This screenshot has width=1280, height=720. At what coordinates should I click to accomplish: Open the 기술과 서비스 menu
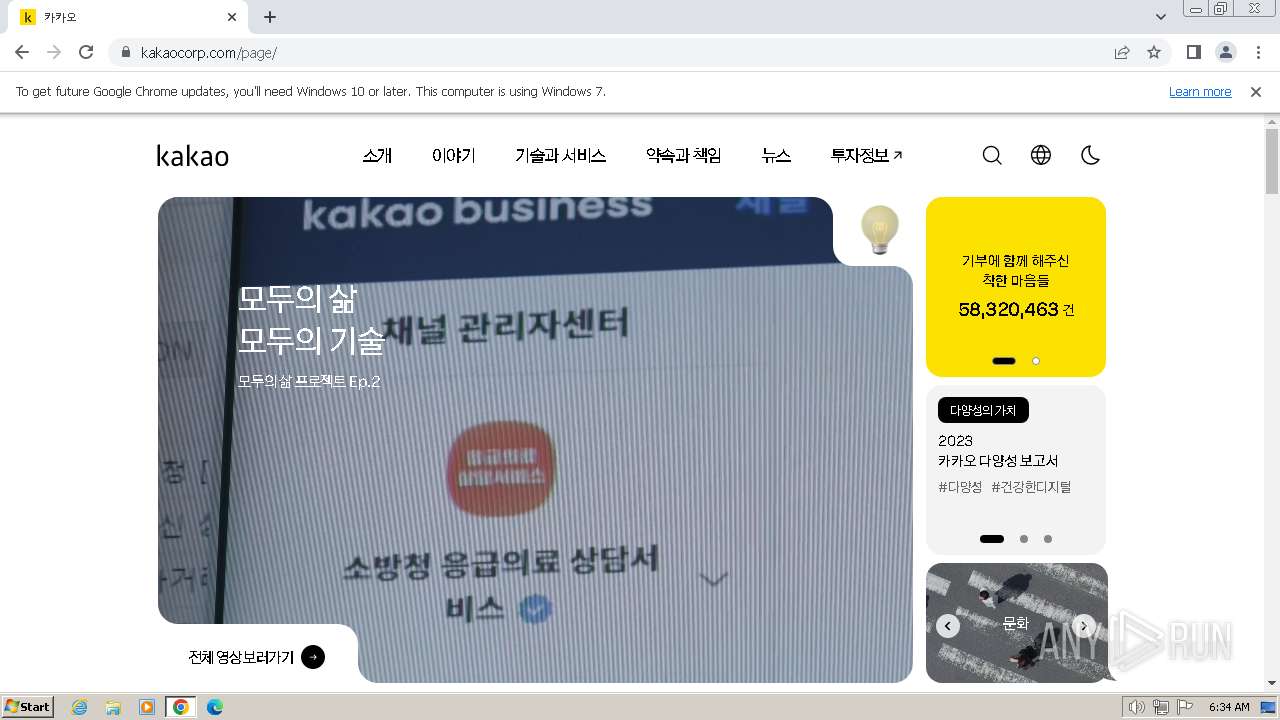pyautogui.click(x=561, y=155)
